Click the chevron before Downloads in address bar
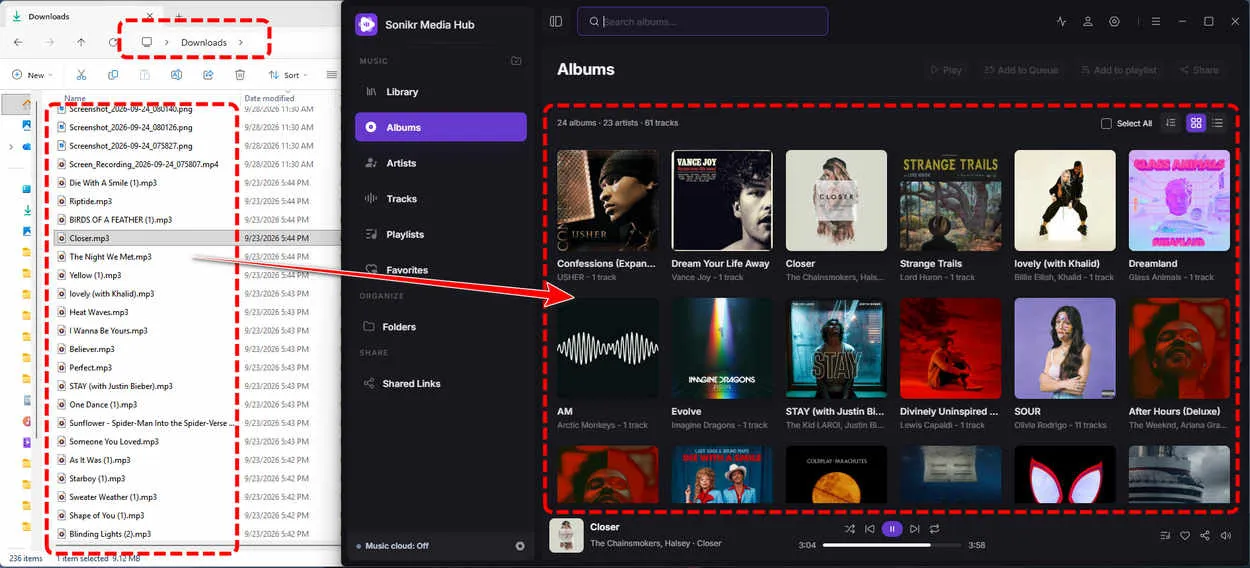 167,42
